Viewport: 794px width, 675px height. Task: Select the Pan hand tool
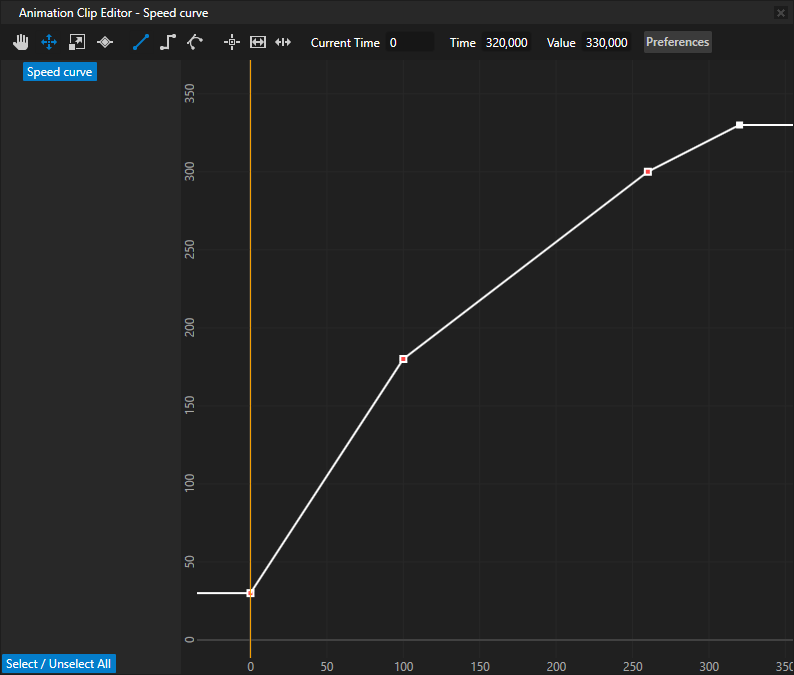pyautogui.click(x=20, y=42)
